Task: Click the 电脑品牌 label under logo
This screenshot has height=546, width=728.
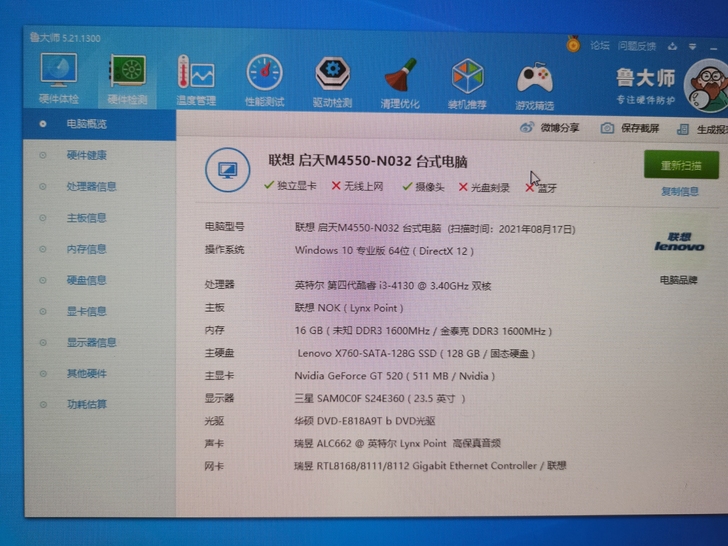Action: click(679, 280)
